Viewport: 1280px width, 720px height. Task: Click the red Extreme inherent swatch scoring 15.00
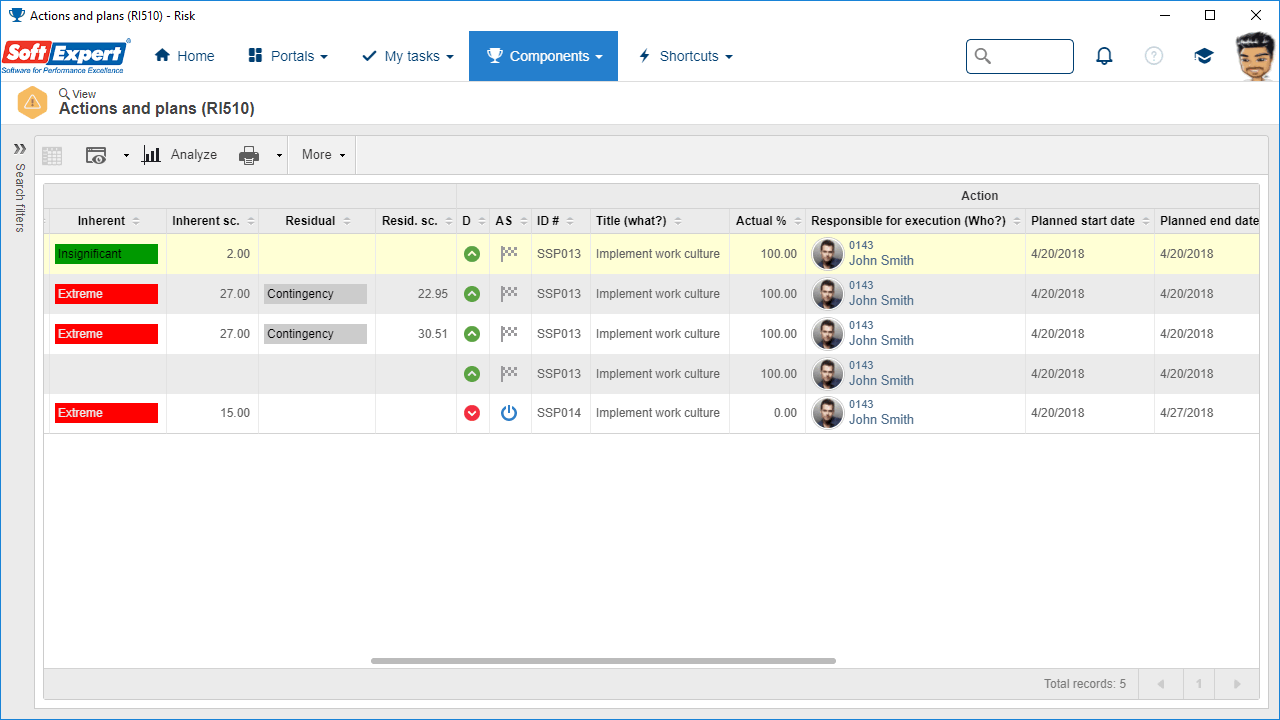106,413
